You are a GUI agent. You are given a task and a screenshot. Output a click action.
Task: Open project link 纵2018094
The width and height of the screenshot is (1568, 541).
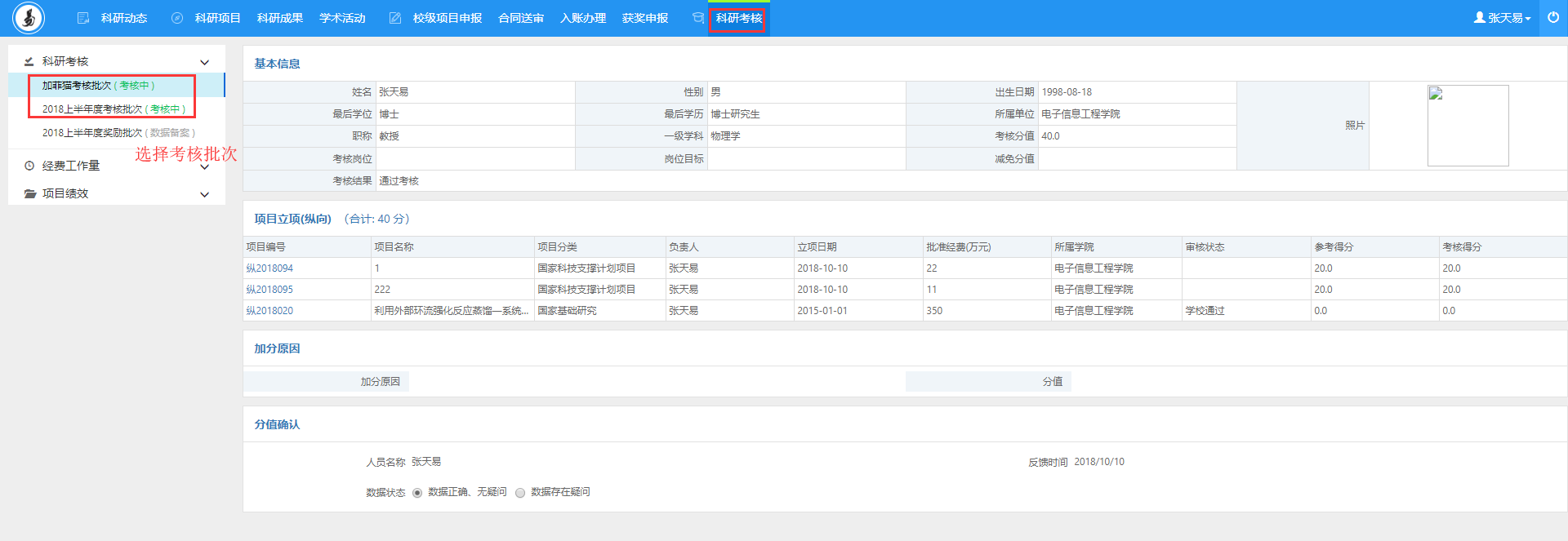pyautogui.click(x=269, y=268)
